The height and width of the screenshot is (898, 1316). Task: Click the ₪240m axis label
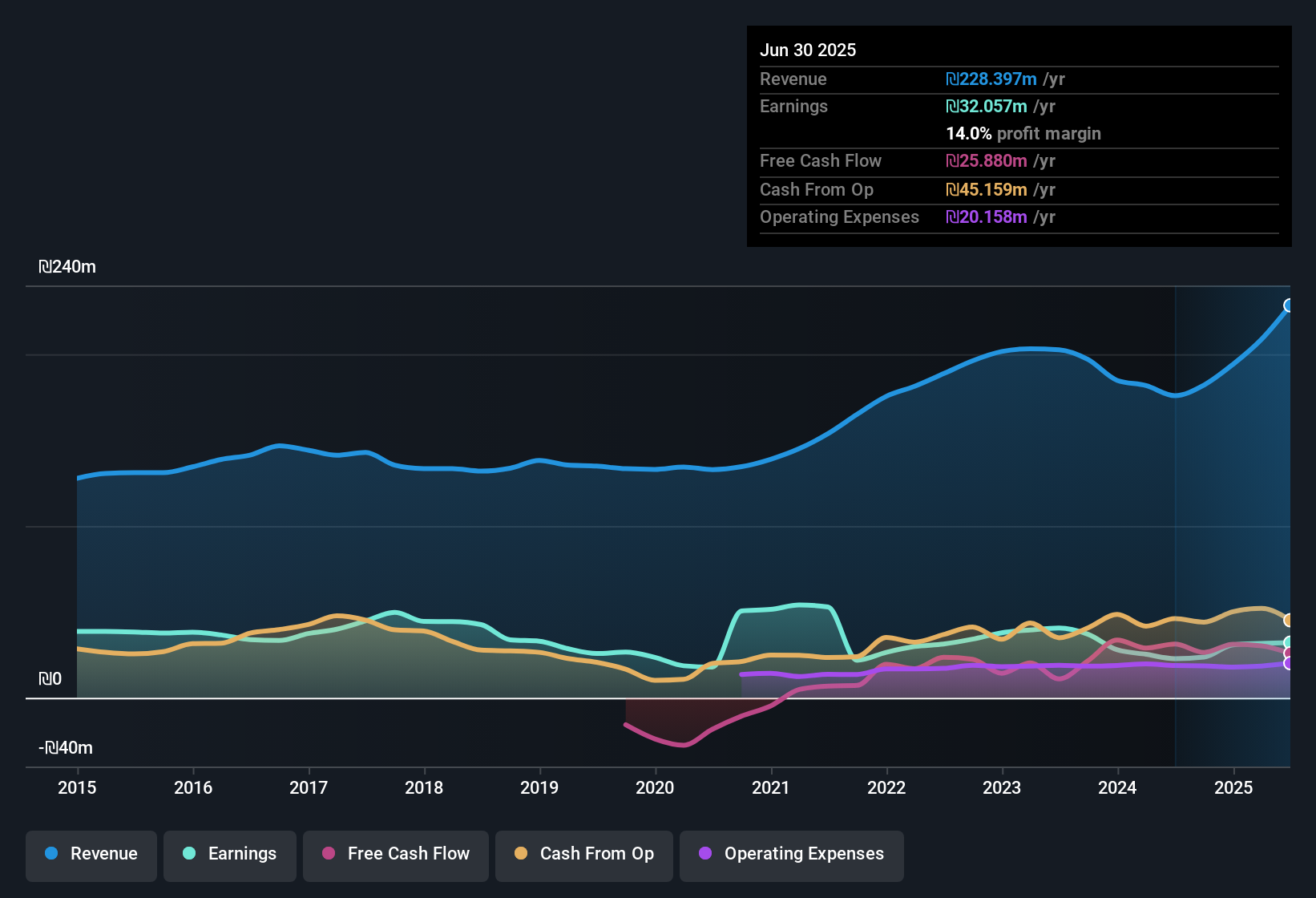[x=67, y=266]
